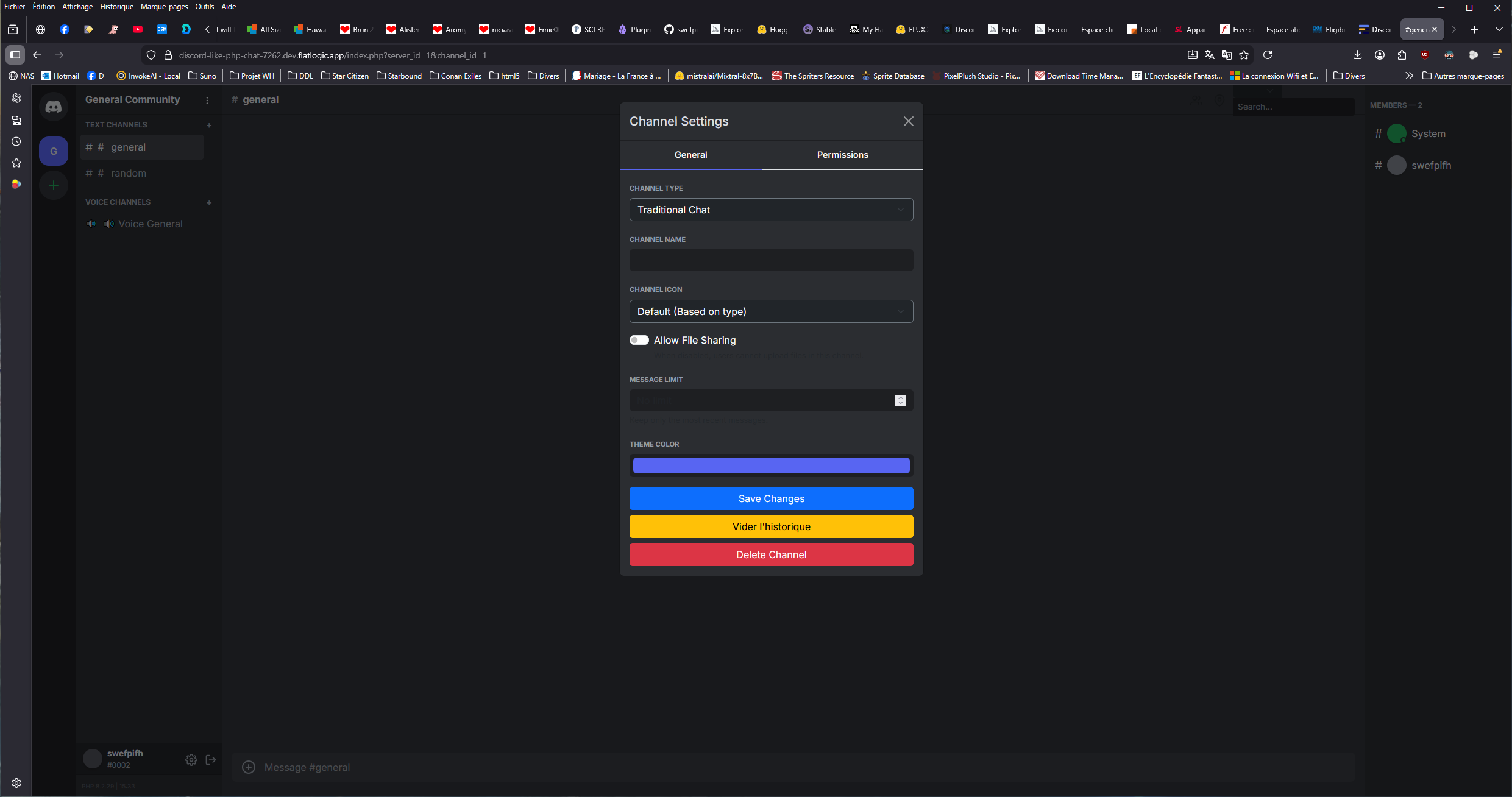This screenshot has width=1512, height=797.
Task: Click the Save Changes button
Action: click(x=771, y=498)
